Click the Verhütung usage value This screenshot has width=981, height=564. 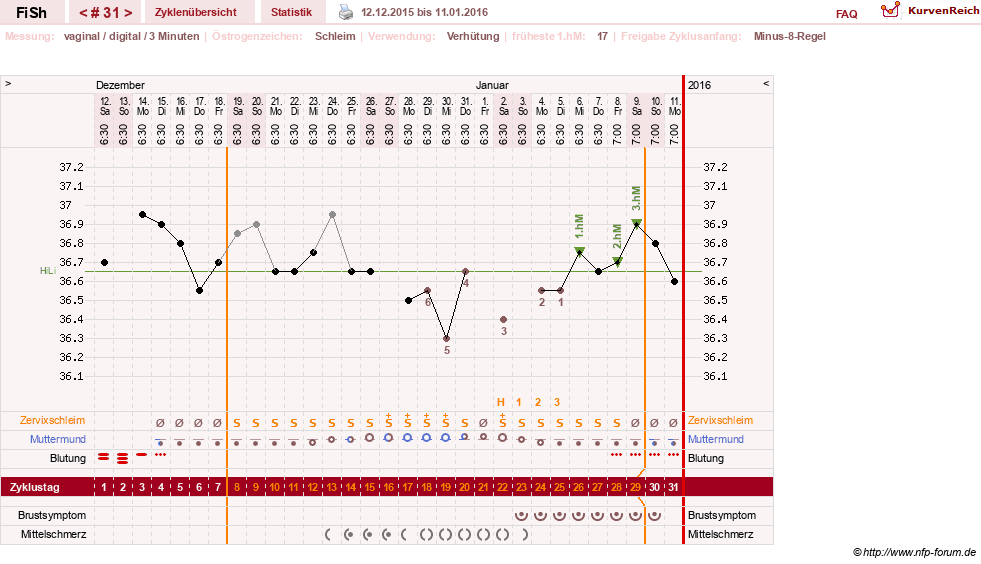(473, 36)
